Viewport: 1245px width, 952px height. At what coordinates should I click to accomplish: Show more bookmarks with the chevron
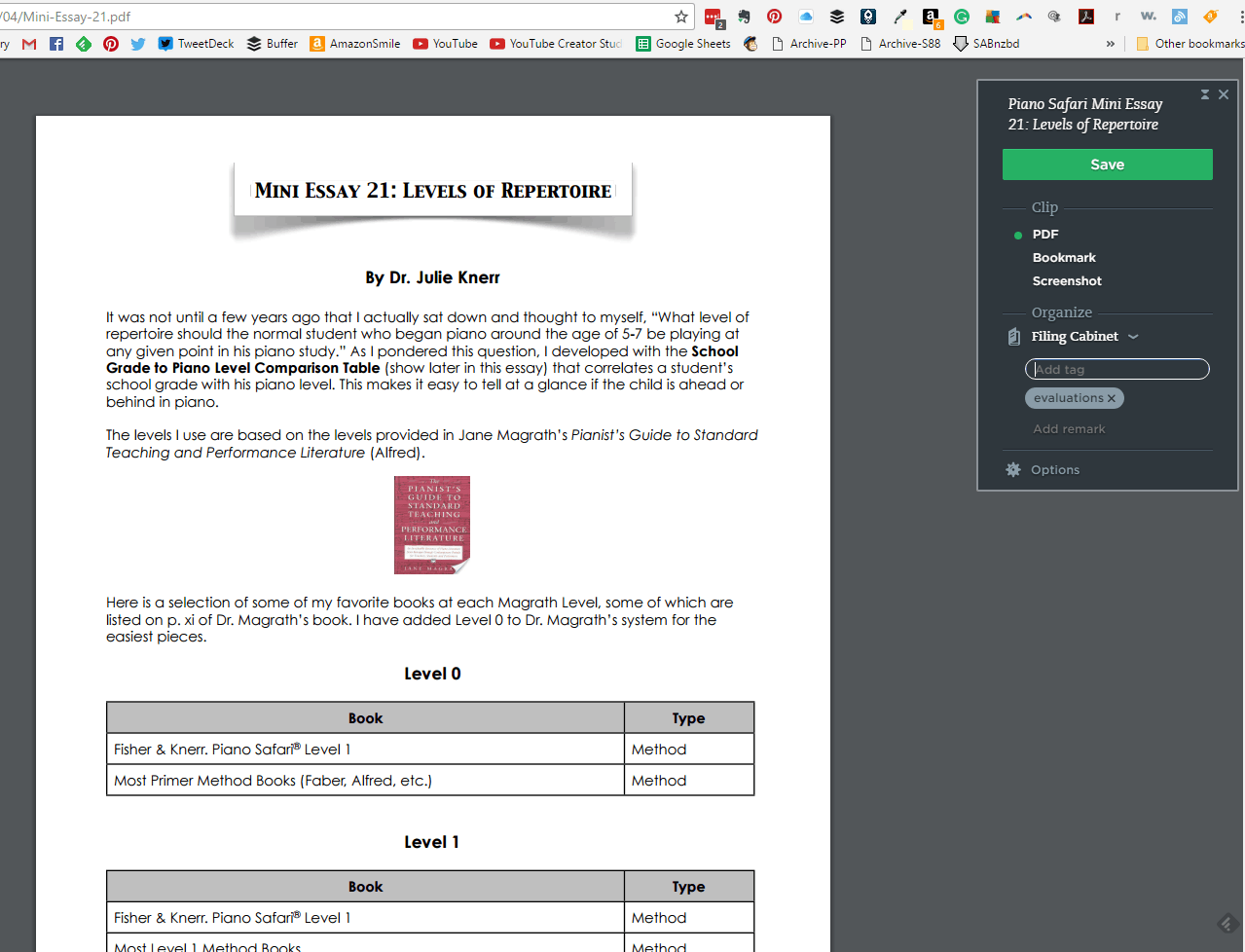point(1111,44)
